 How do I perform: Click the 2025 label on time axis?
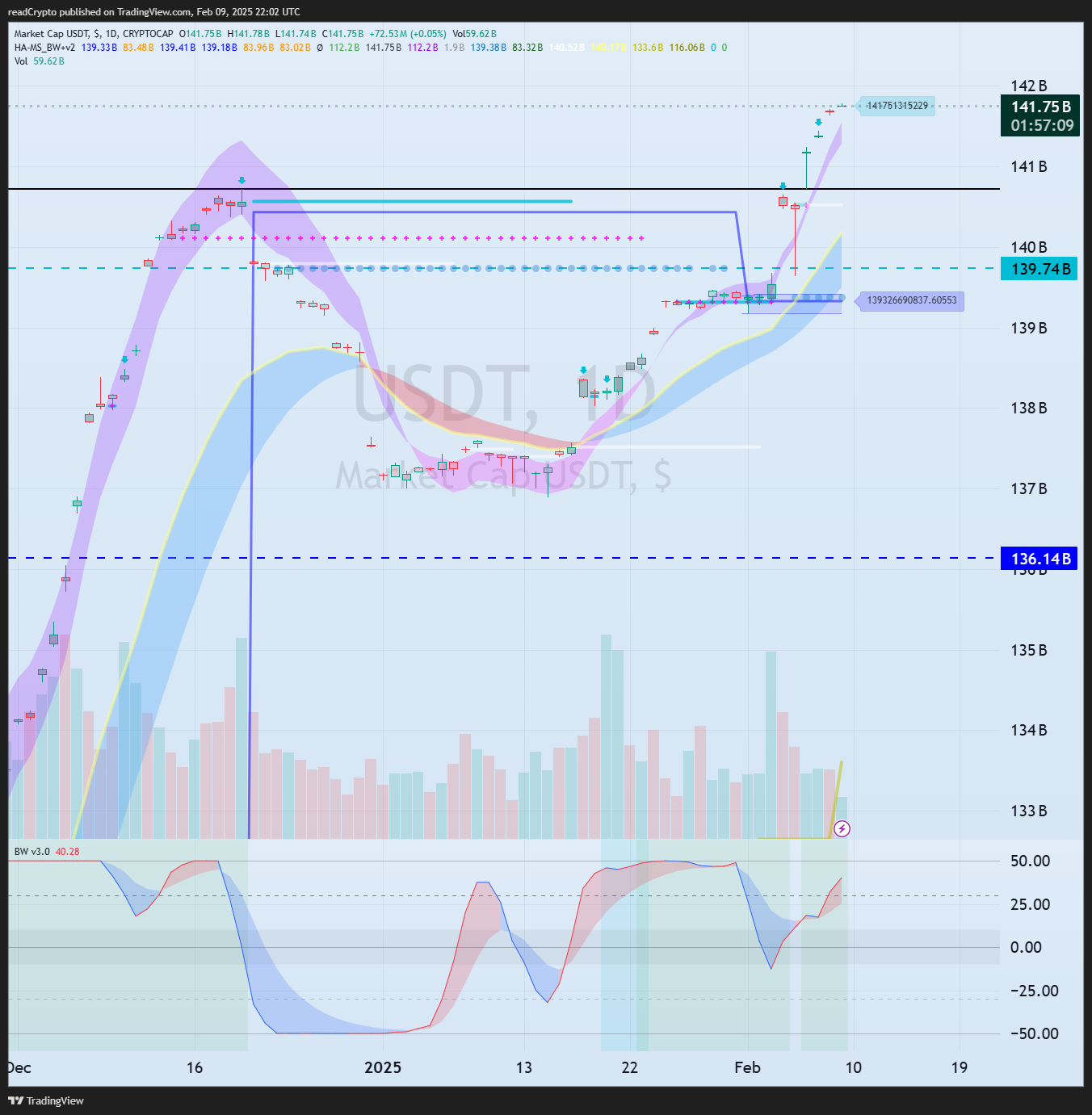(x=383, y=1068)
